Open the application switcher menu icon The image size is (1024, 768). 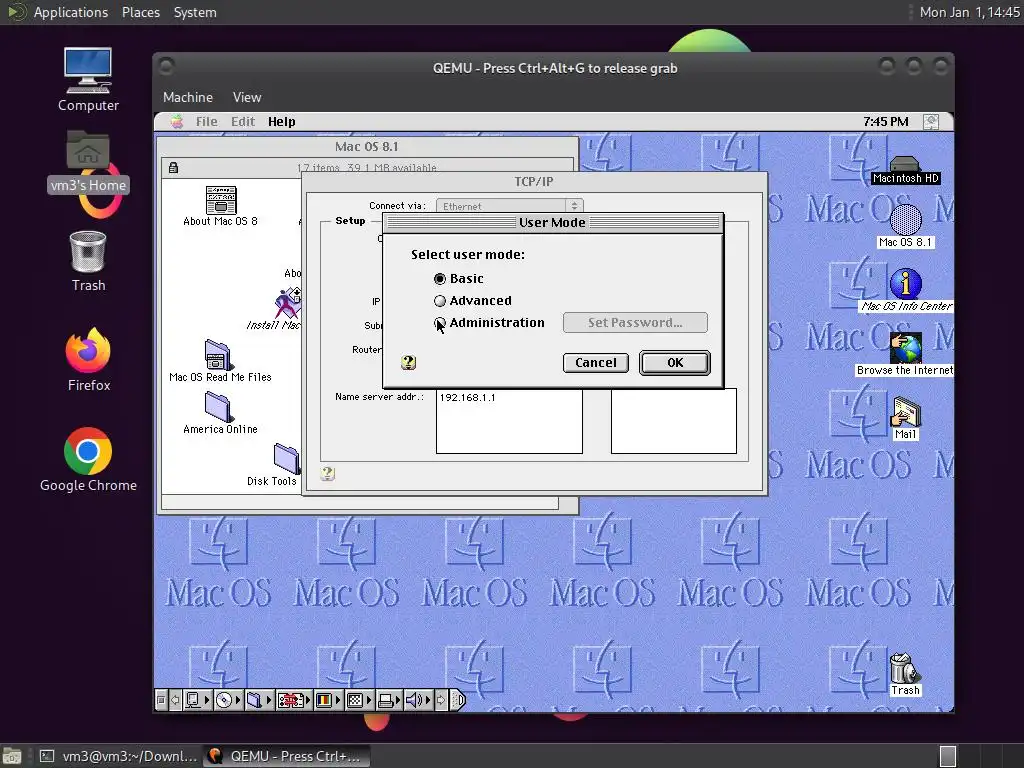point(931,121)
